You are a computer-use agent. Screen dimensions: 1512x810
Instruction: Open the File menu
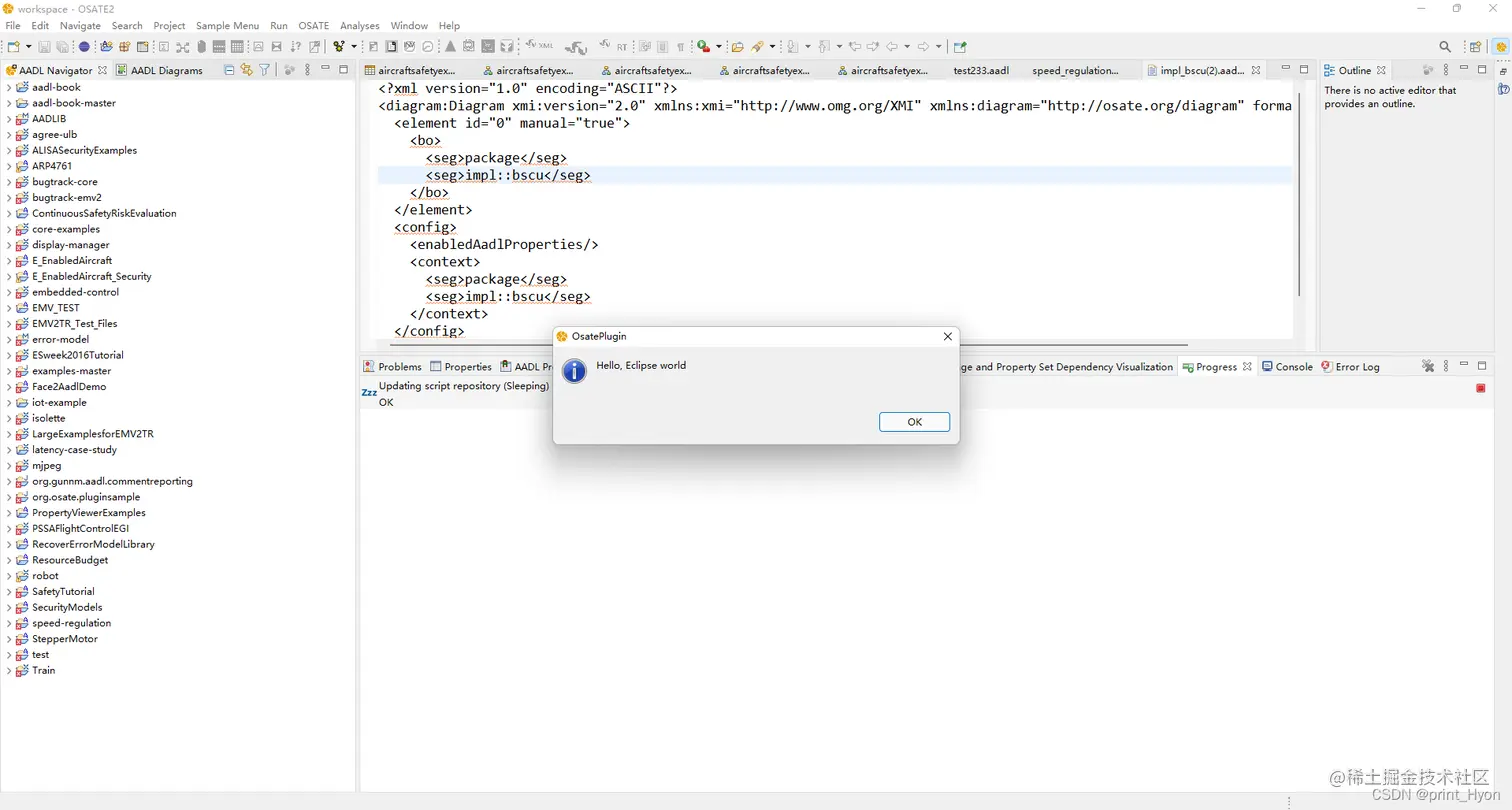(x=13, y=25)
